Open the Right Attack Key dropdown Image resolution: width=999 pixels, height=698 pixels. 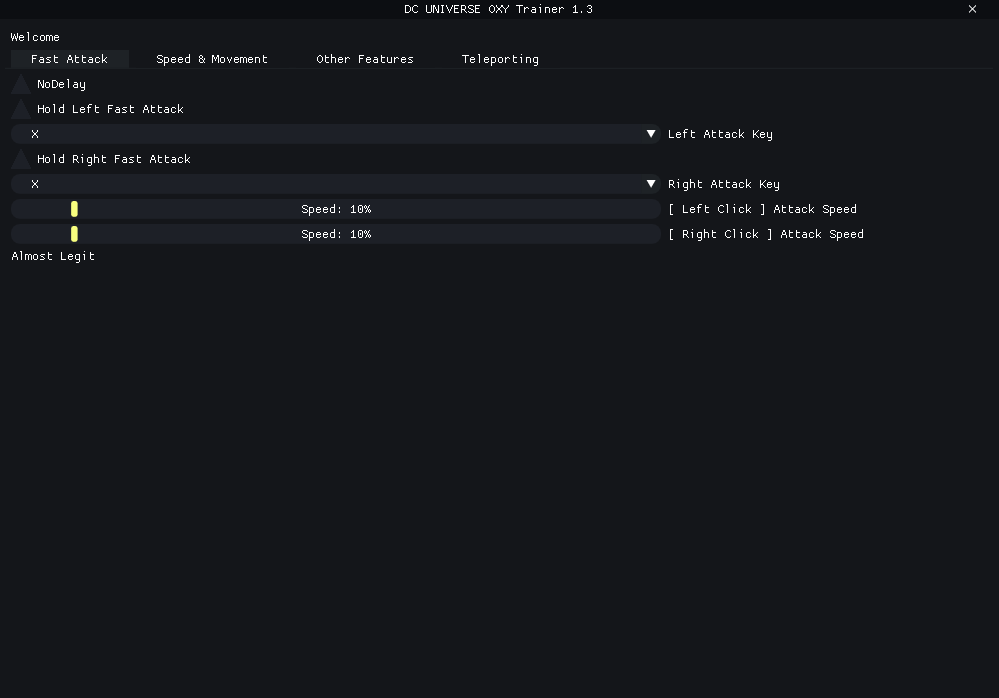(x=336, y=184)
